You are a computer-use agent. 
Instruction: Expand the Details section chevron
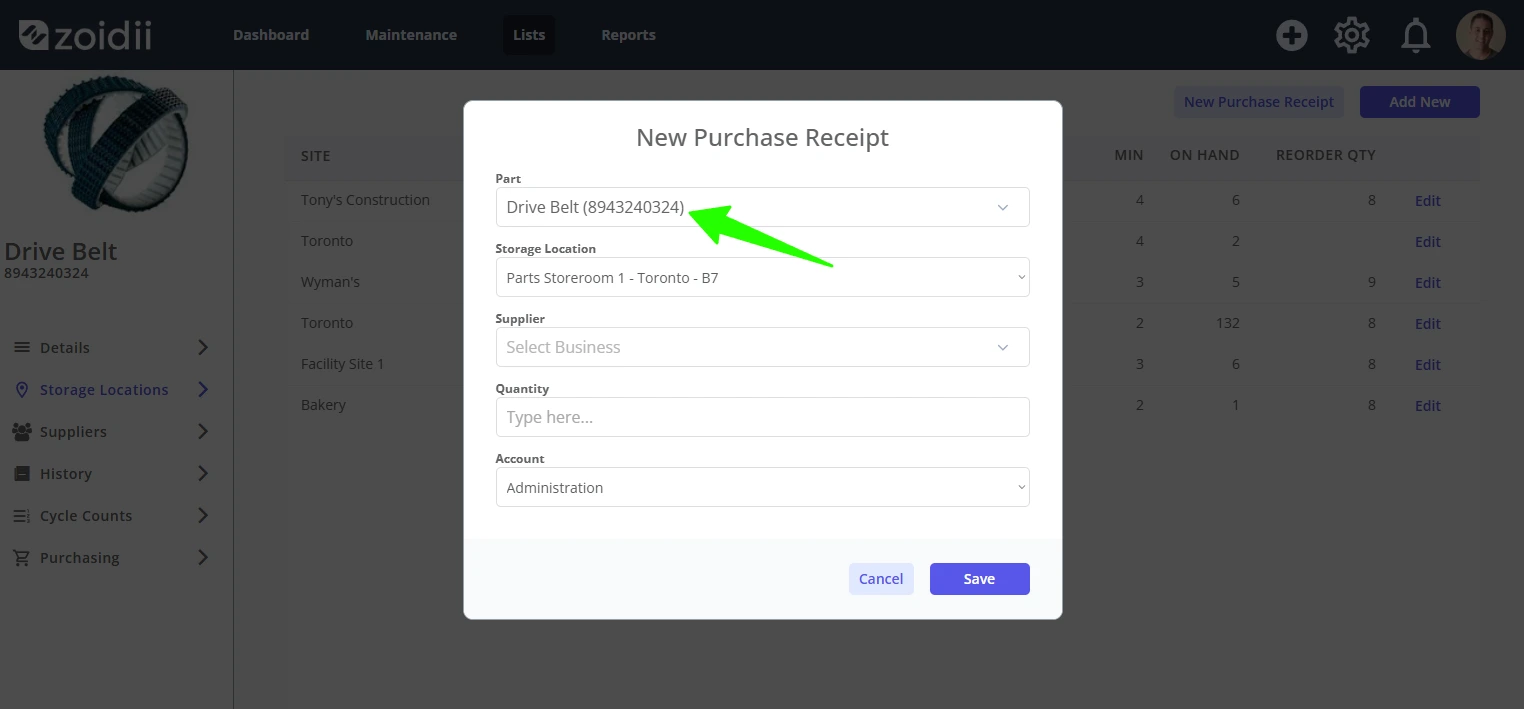203,348
